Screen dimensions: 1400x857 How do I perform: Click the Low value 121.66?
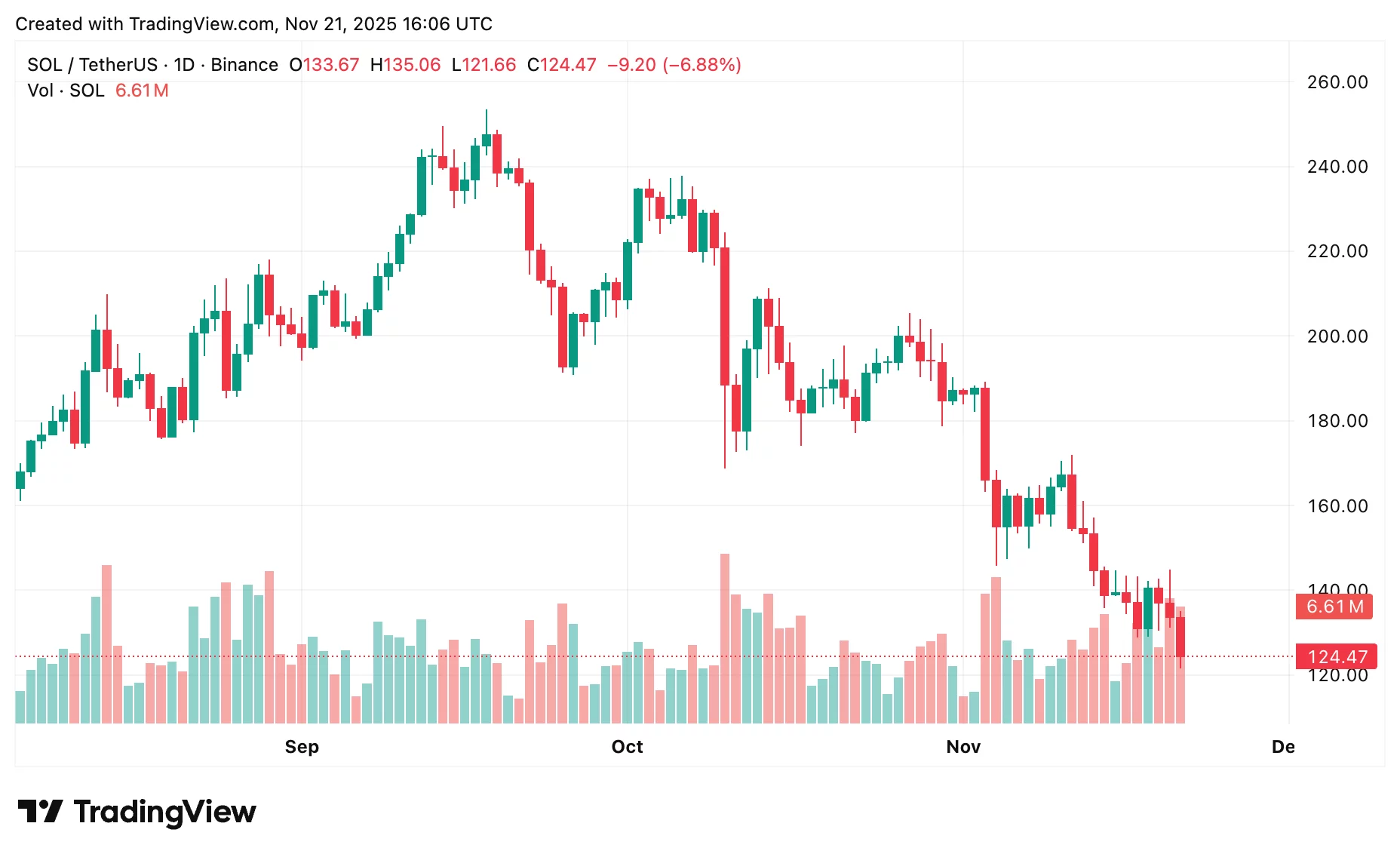point(489,65)
